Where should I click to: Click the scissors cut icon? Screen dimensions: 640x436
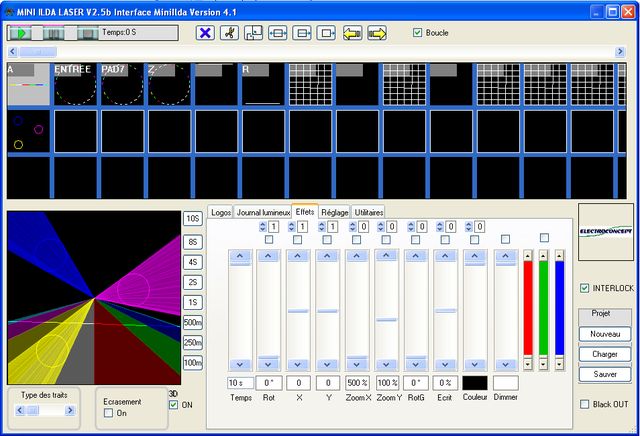[x=229, y=33]
